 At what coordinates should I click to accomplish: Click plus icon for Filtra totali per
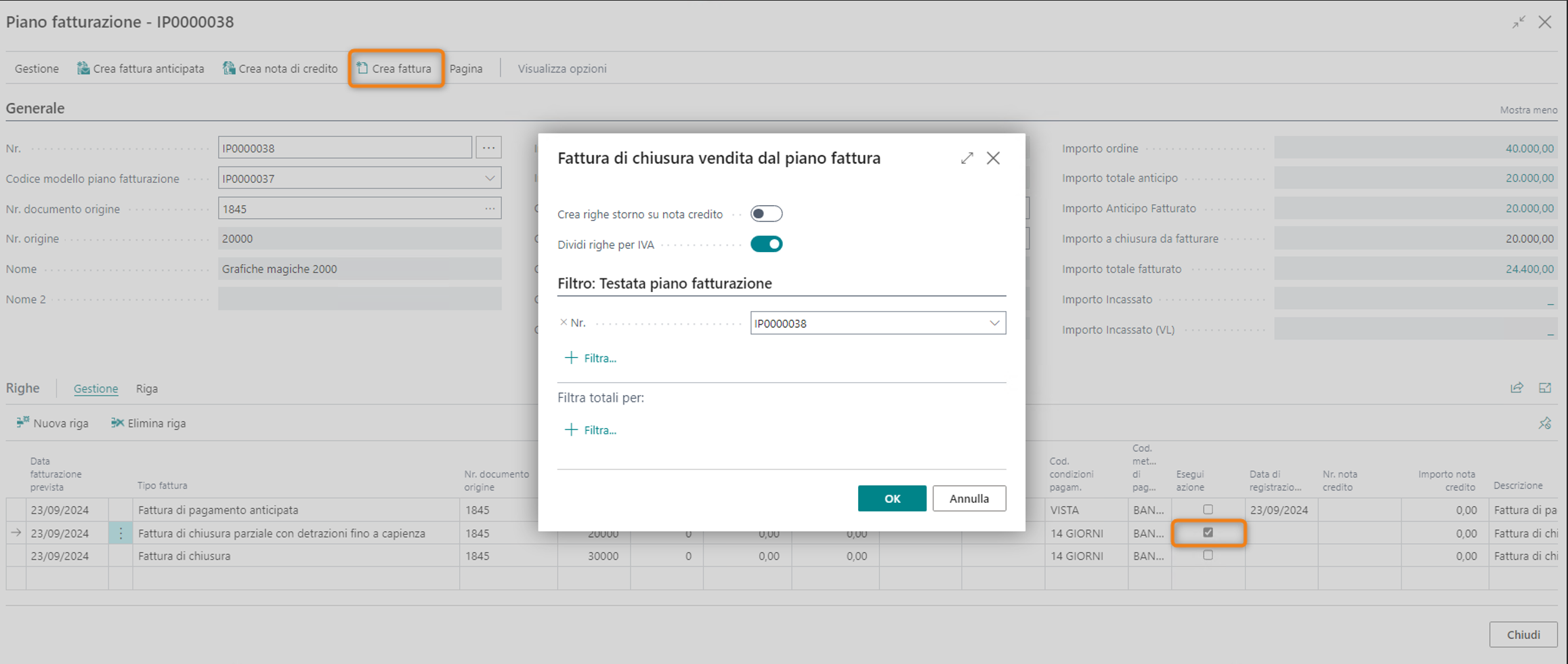(x=571, y=430)
